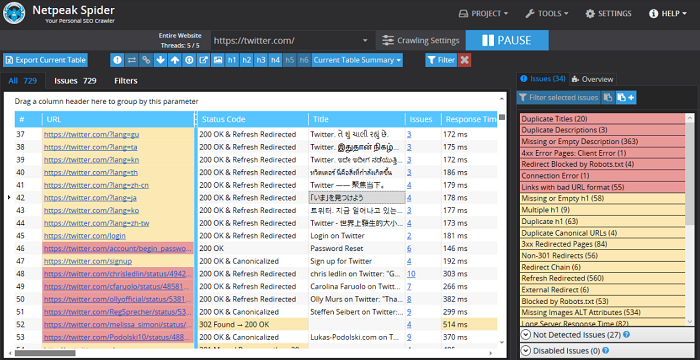The width and height of the screenshot is (700, 360).
Task: Click the h1 headings toolbar button
Action: pos(232,60)
